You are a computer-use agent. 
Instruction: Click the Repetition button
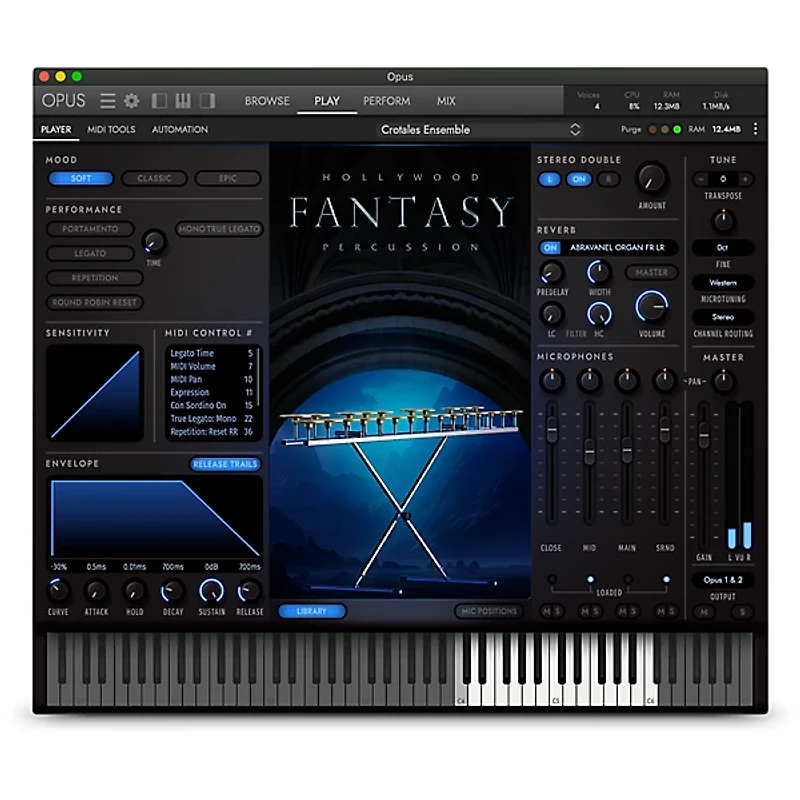(94, 278)
